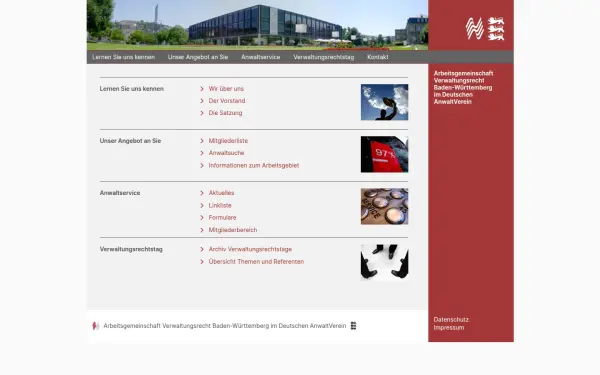Click the sky and hat thumbnail image
Viewport: 600px width, 375px height.
point(384,102)
